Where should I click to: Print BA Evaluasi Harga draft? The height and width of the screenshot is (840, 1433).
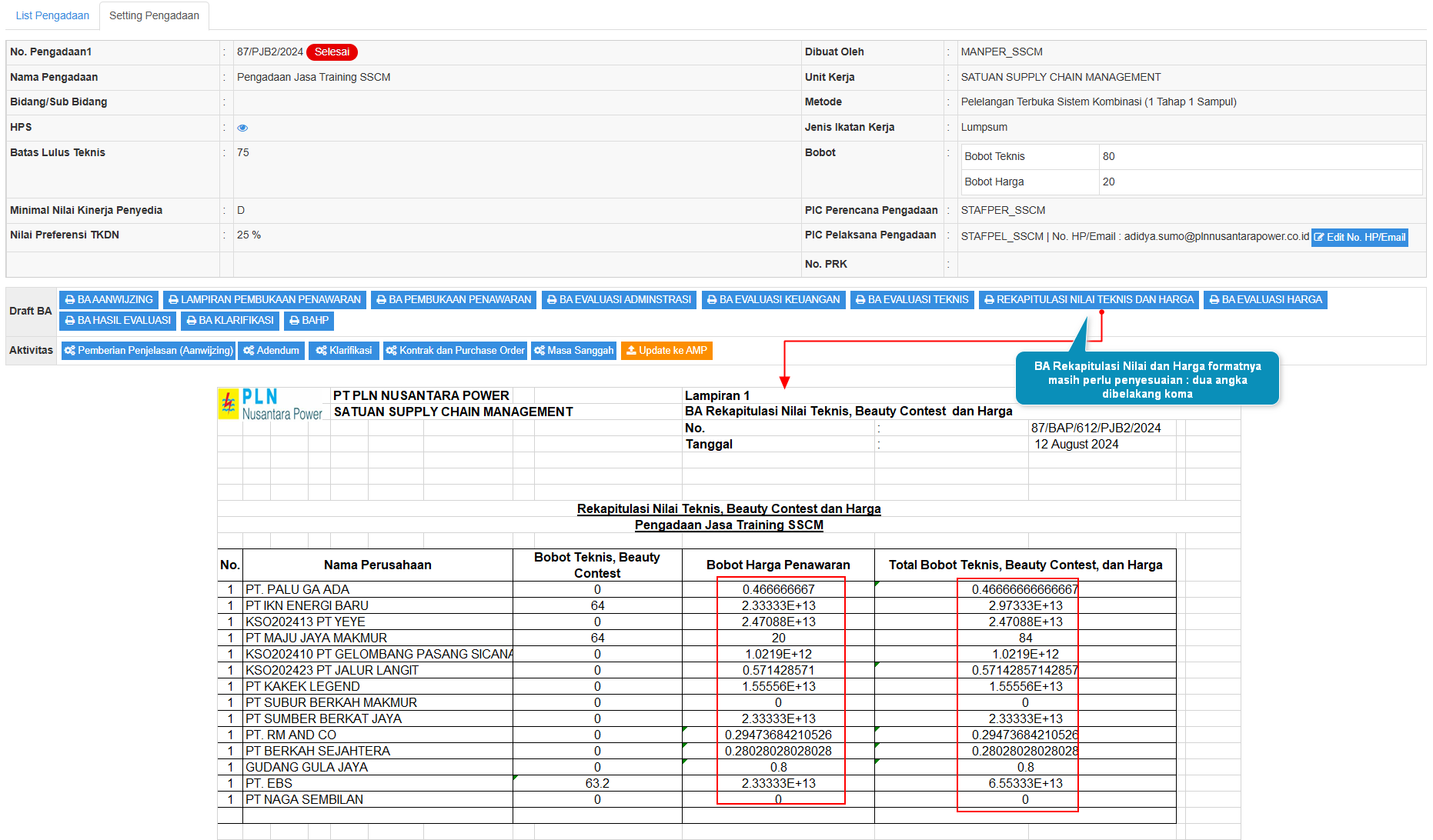pyautogui.click(x=1265, y=300)
